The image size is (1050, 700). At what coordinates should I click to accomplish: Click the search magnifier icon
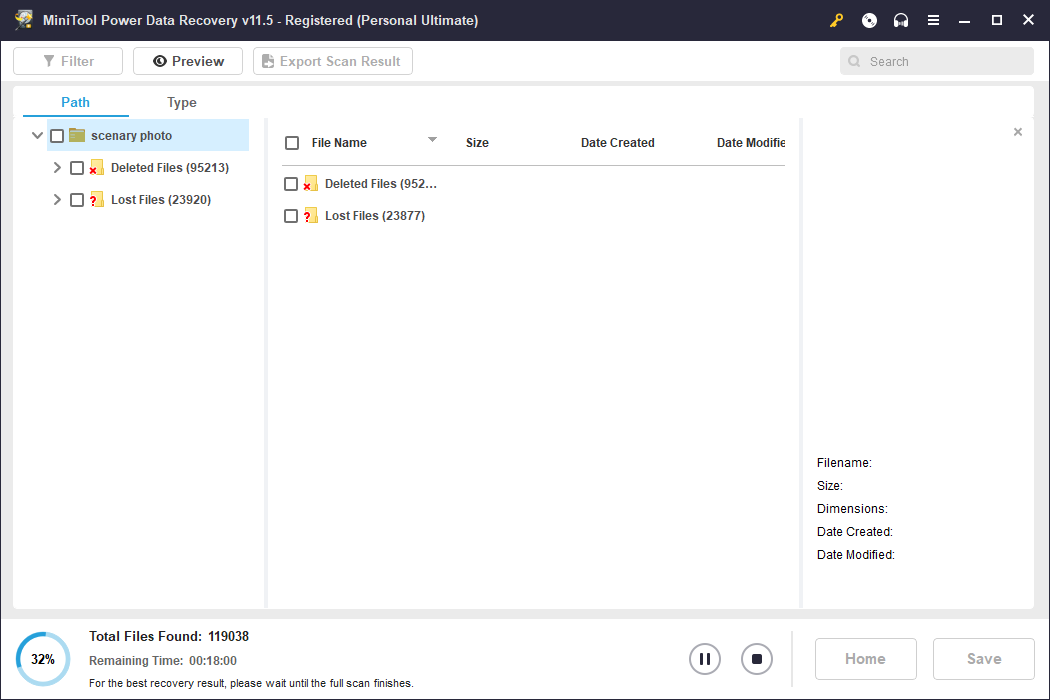(x=854, y=62)
